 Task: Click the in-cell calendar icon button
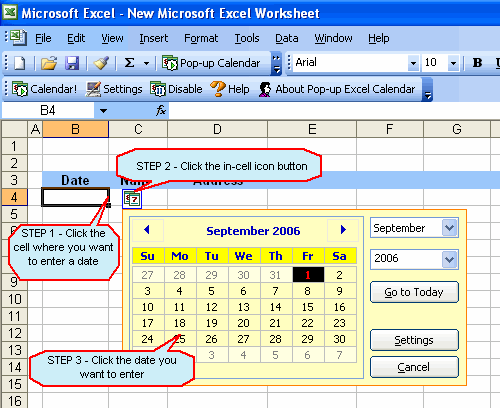(x=132, y=199)
